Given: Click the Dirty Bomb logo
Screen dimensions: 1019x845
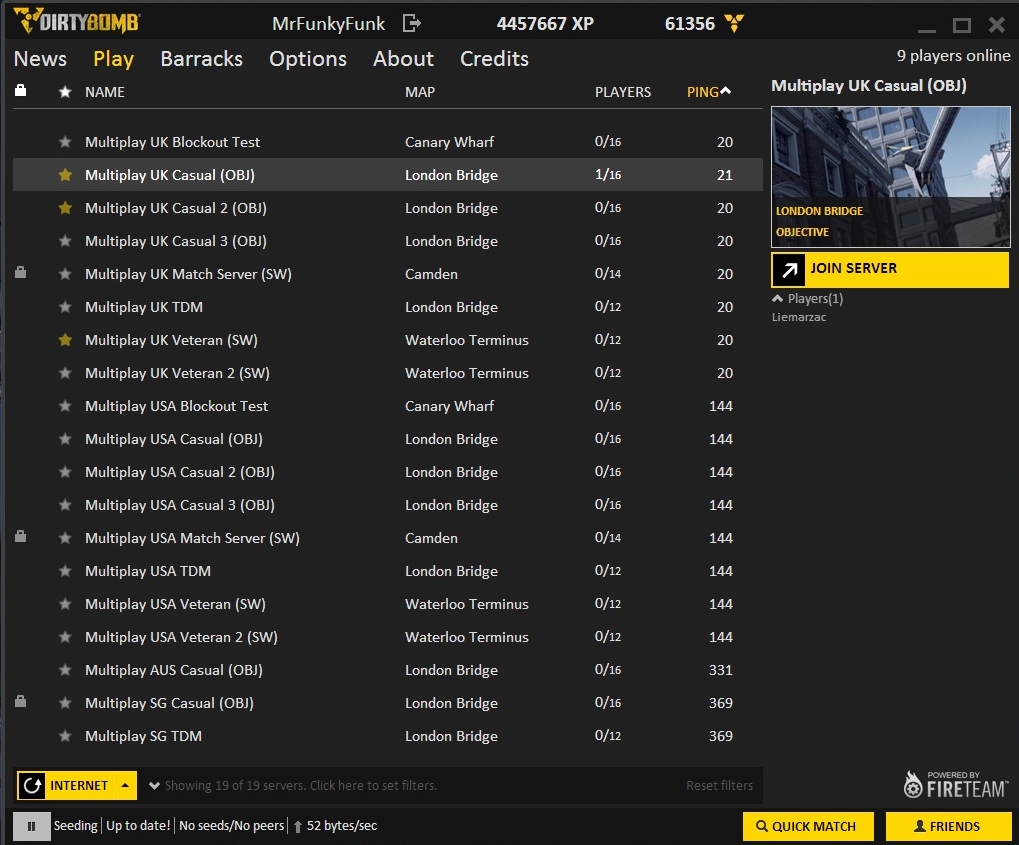Looking at the screenshot, I should click(77, 21).
